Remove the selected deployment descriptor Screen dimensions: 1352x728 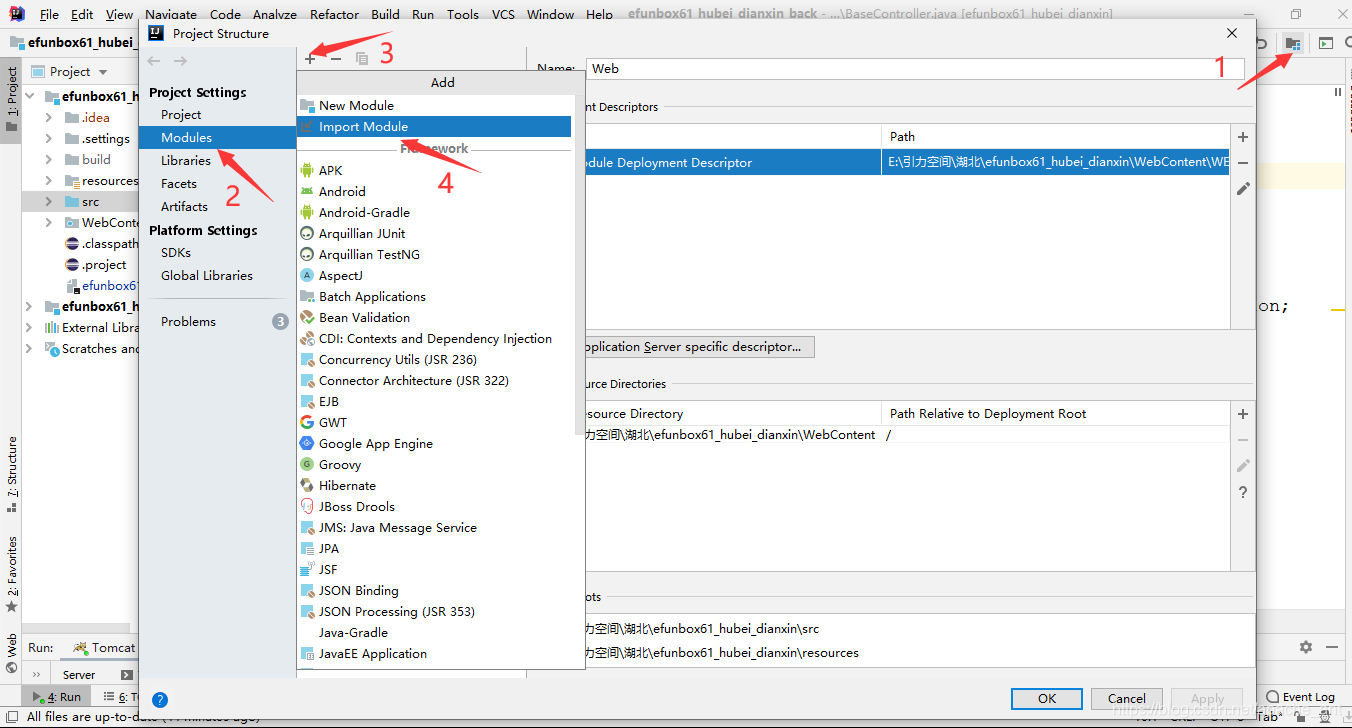[1243, 162]
